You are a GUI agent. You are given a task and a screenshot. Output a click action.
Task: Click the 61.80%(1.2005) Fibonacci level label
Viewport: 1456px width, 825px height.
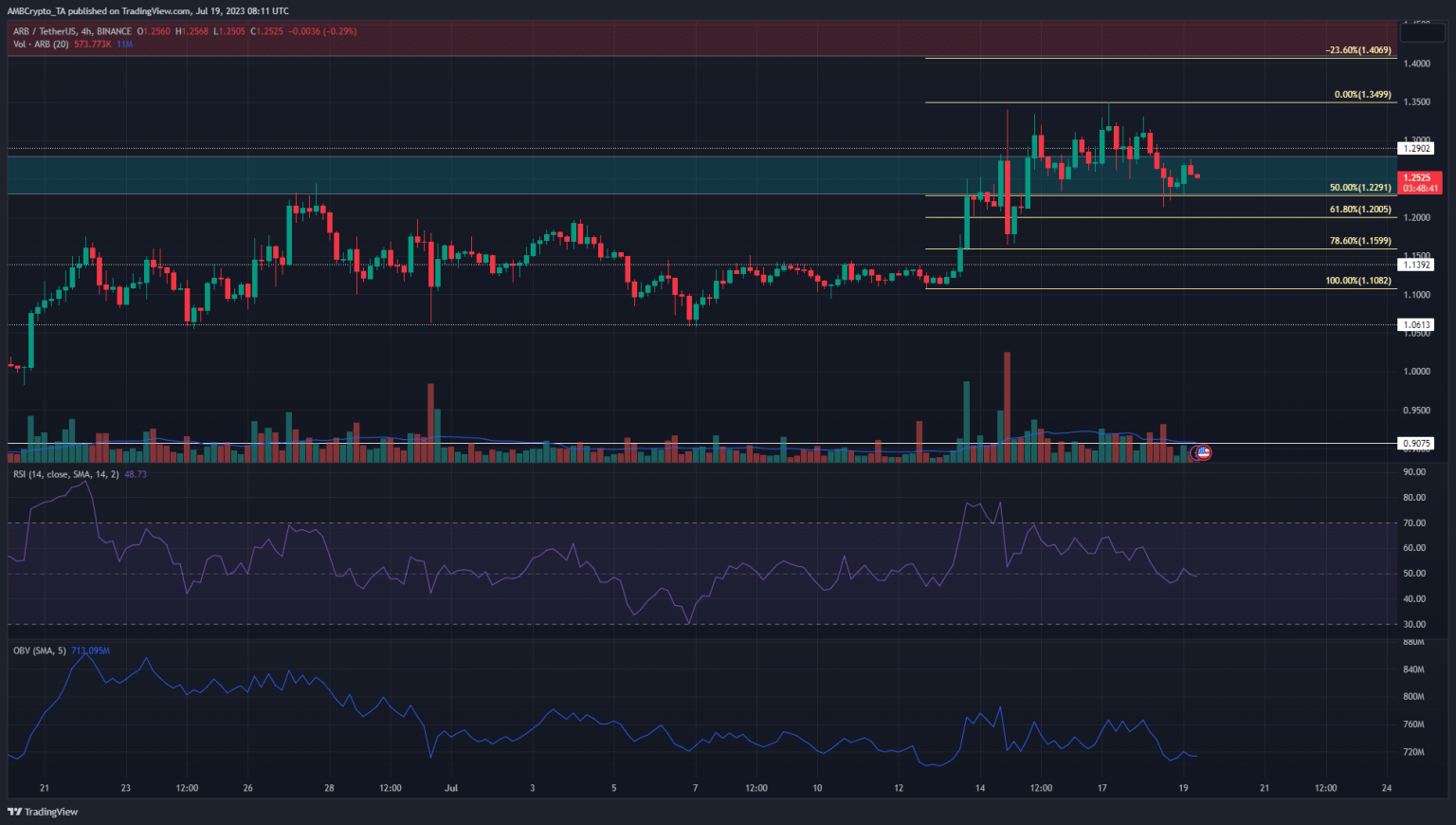(x=1360, y=210)
